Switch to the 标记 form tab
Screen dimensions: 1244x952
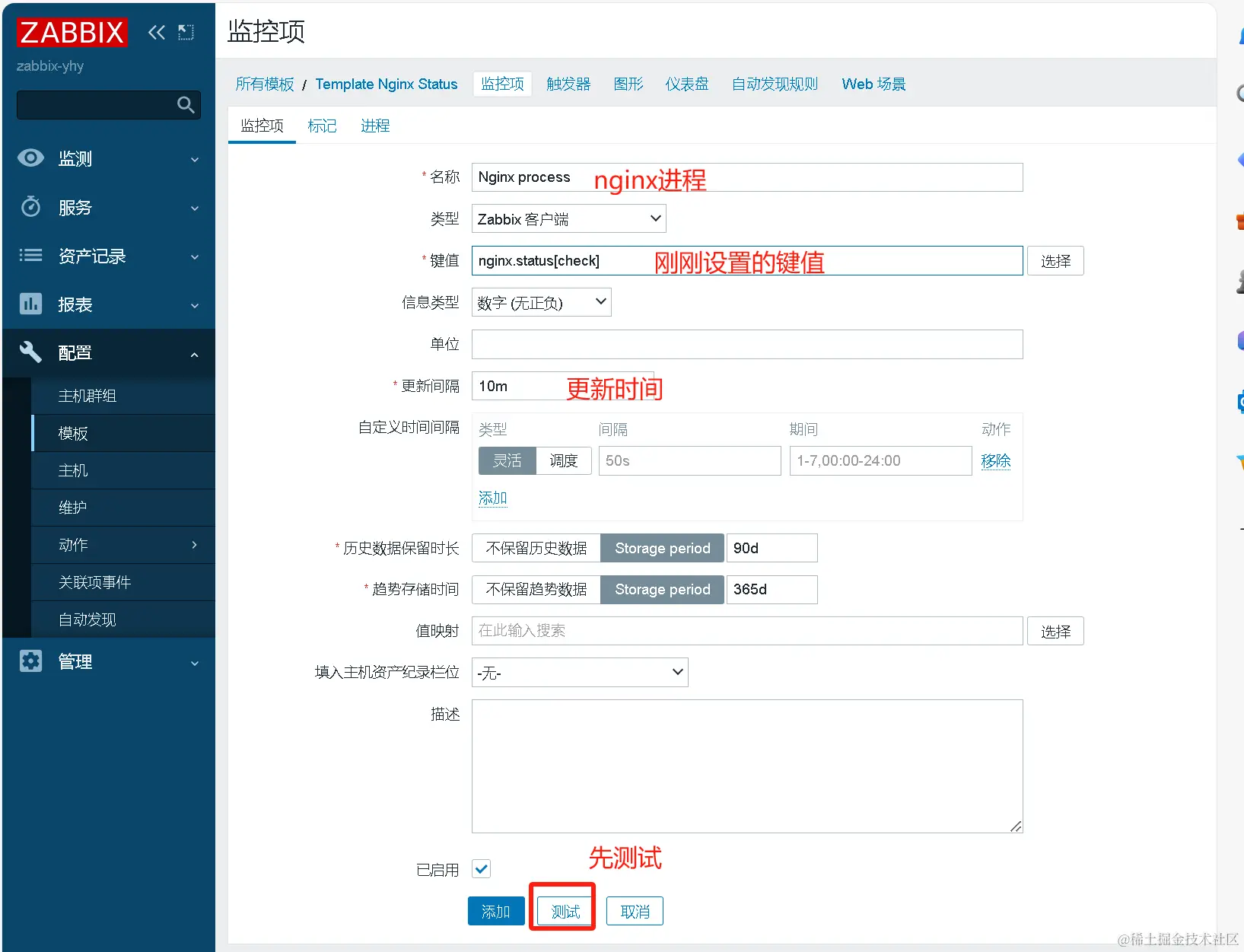[322, 126]
